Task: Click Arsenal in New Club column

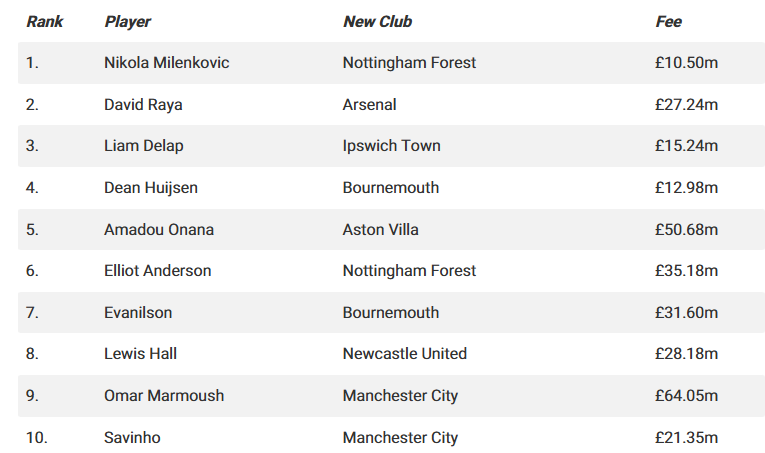Action: [x=369, y=104]
